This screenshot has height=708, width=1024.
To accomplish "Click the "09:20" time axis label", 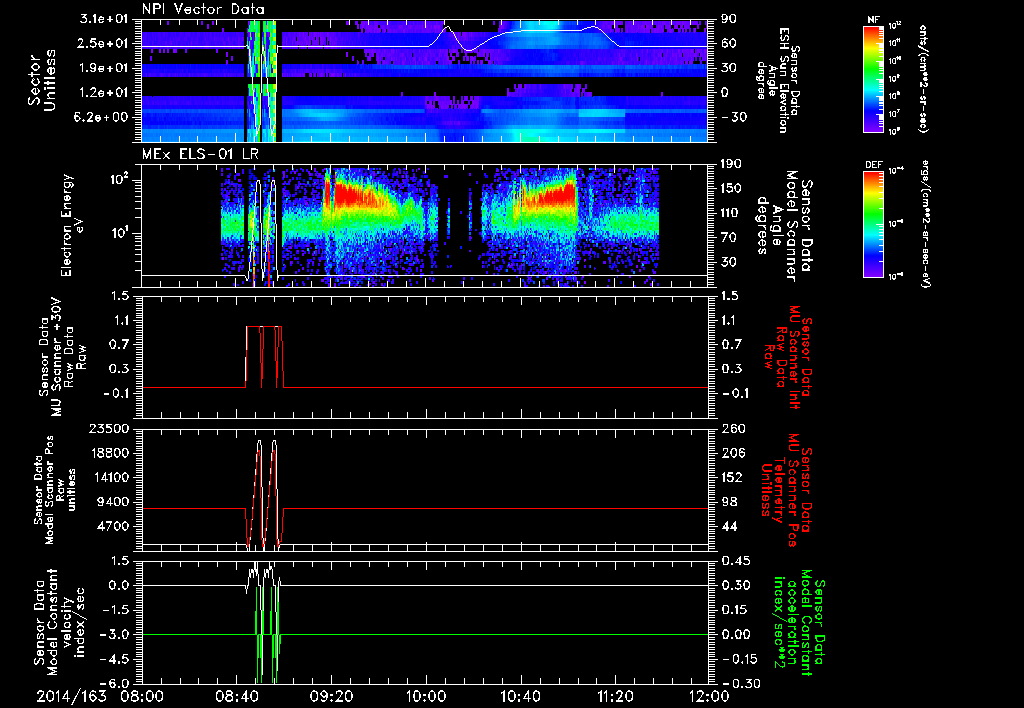I will (331, 696).
